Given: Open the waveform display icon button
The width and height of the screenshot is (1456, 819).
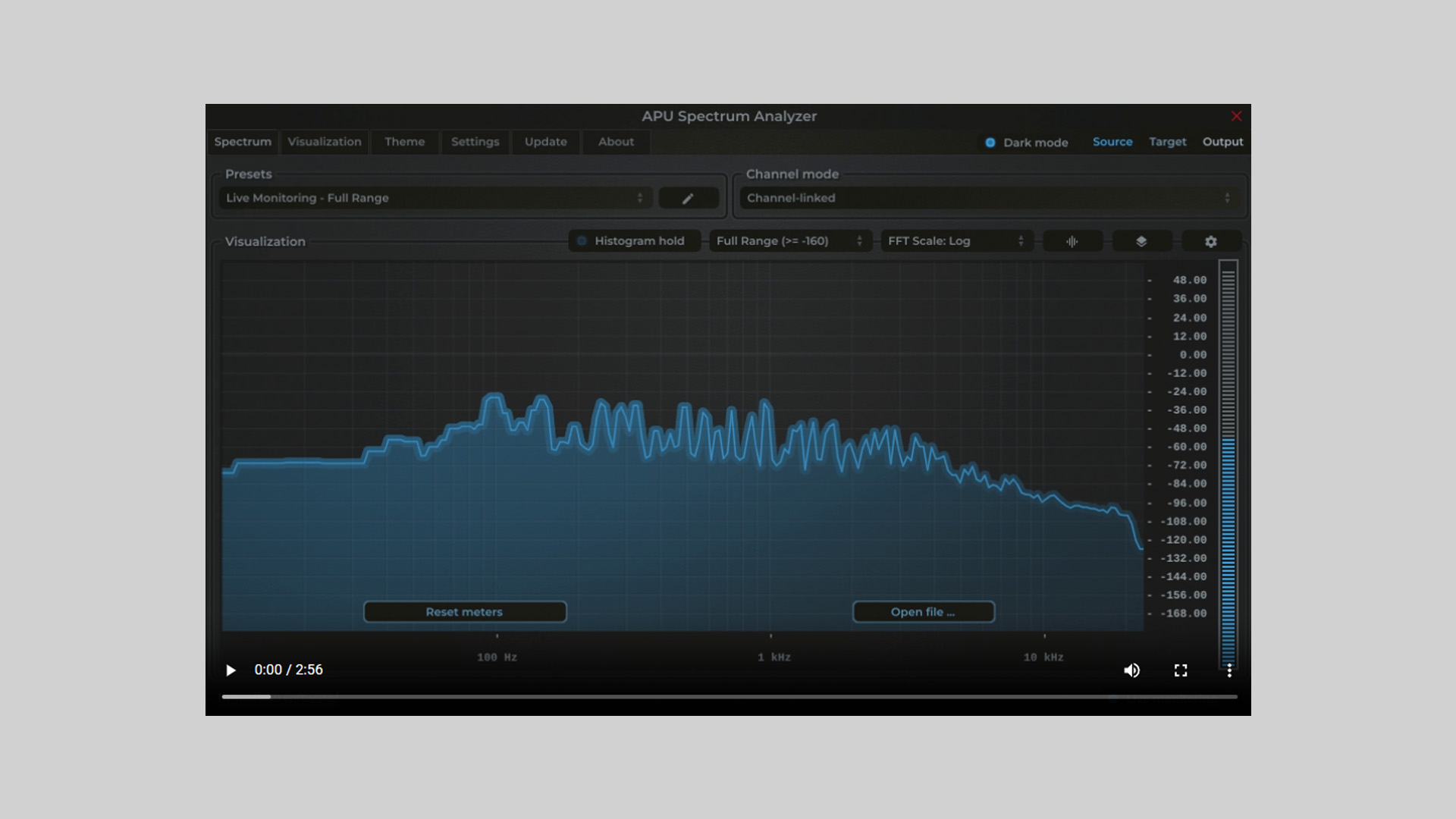Looking at the screenshot, I should point(1072,241).
